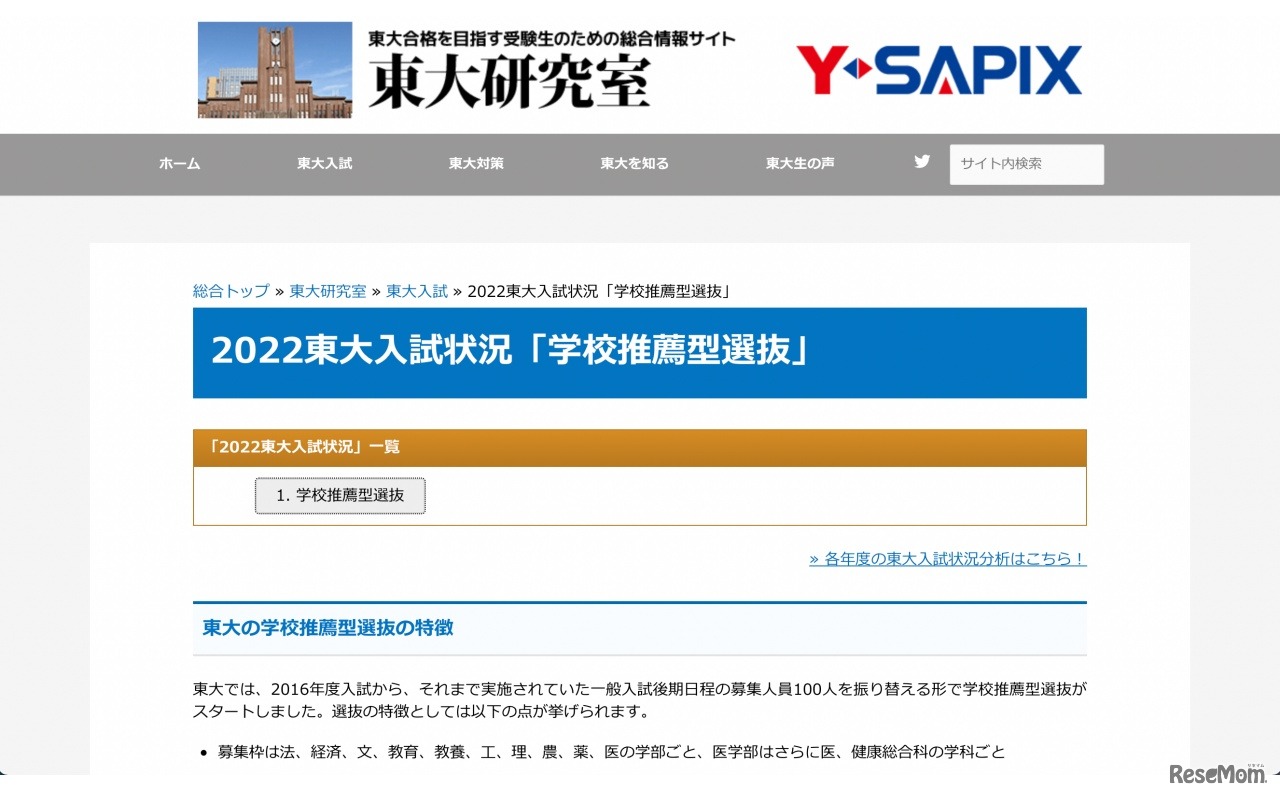1280x797 pixels.
Task: Click the 1. 学校推薦型選抜 button
Action: (339, 495)
